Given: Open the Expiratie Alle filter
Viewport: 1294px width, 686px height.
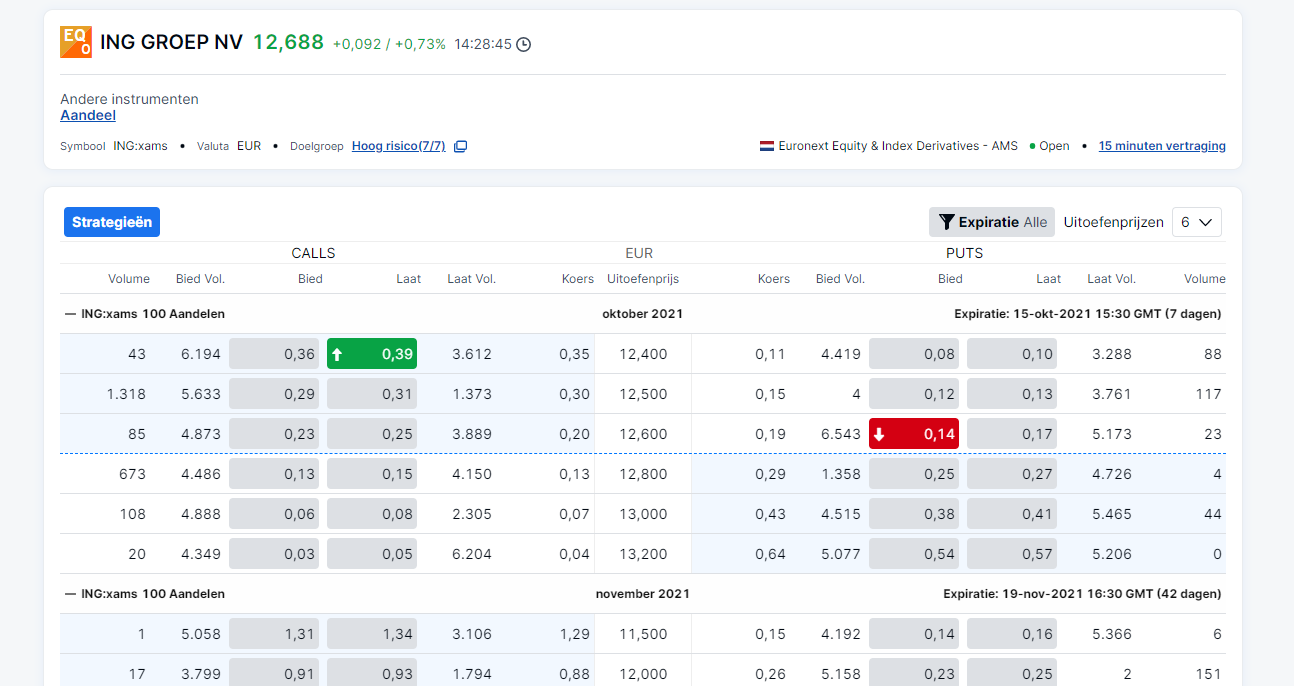Looking at the screenshot, I should [x=992, y=222].
